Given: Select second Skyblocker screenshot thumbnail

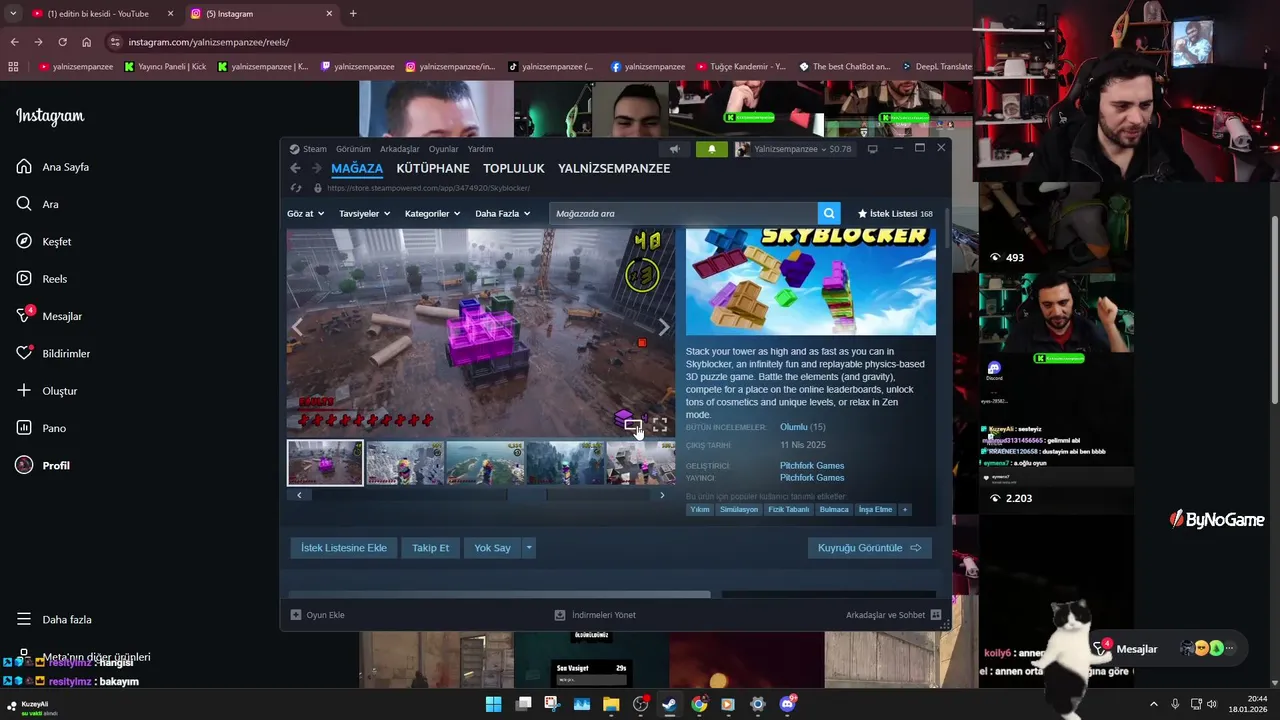Looking at the screenshot, I should [x=404, y=462].
